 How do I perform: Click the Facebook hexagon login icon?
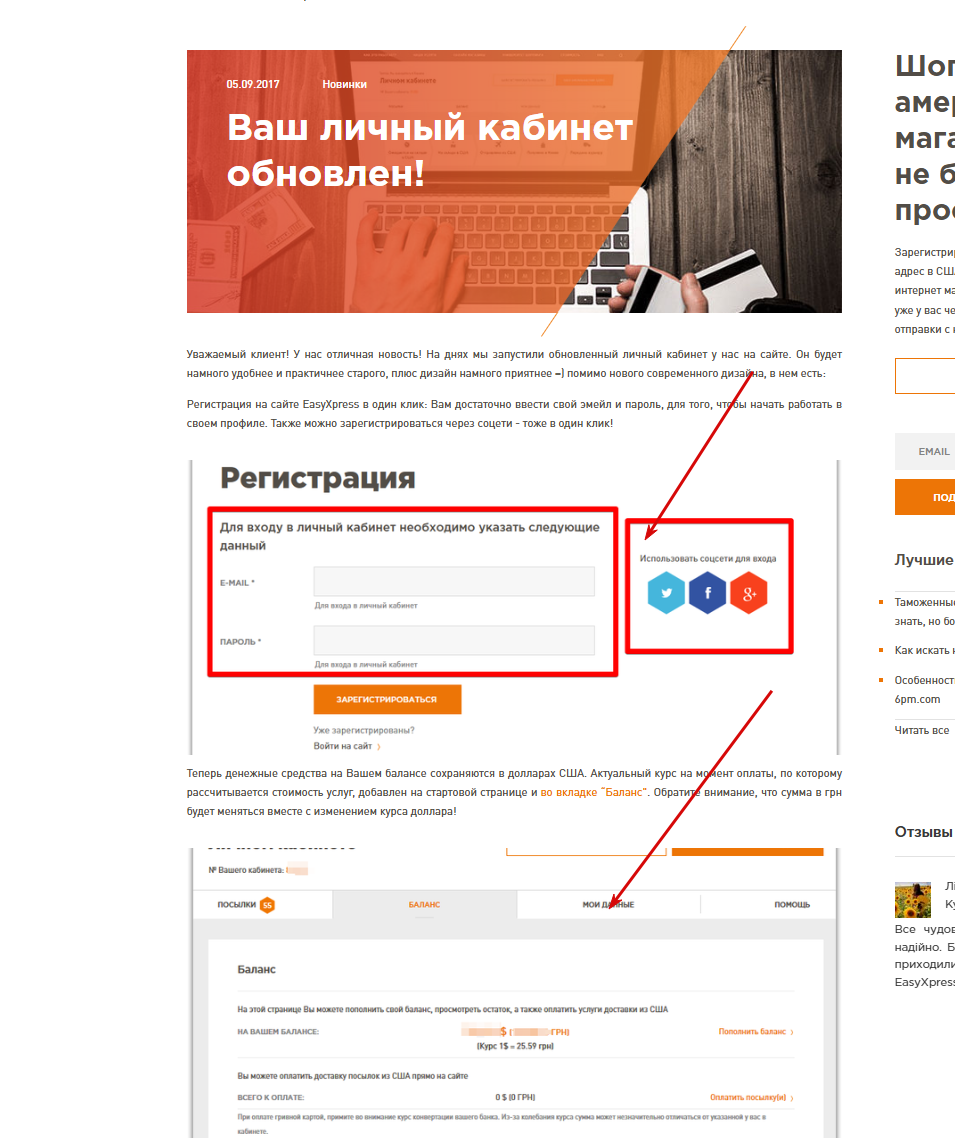coord(708,593)
